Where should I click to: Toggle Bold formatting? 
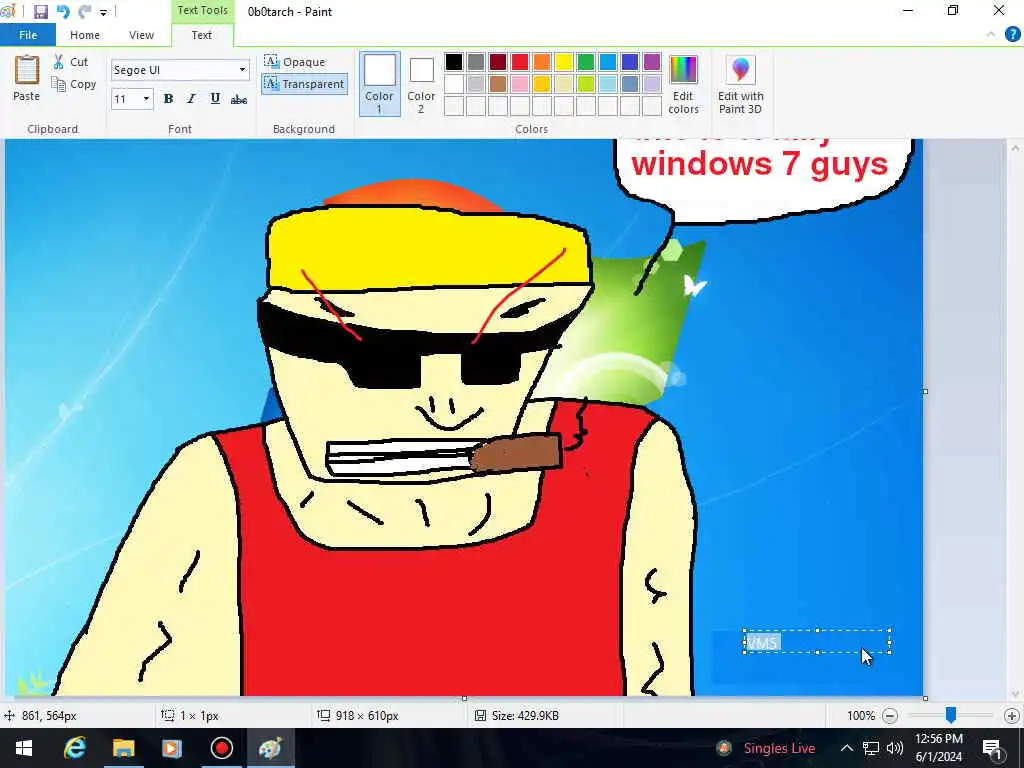click(x=168, y=99)
